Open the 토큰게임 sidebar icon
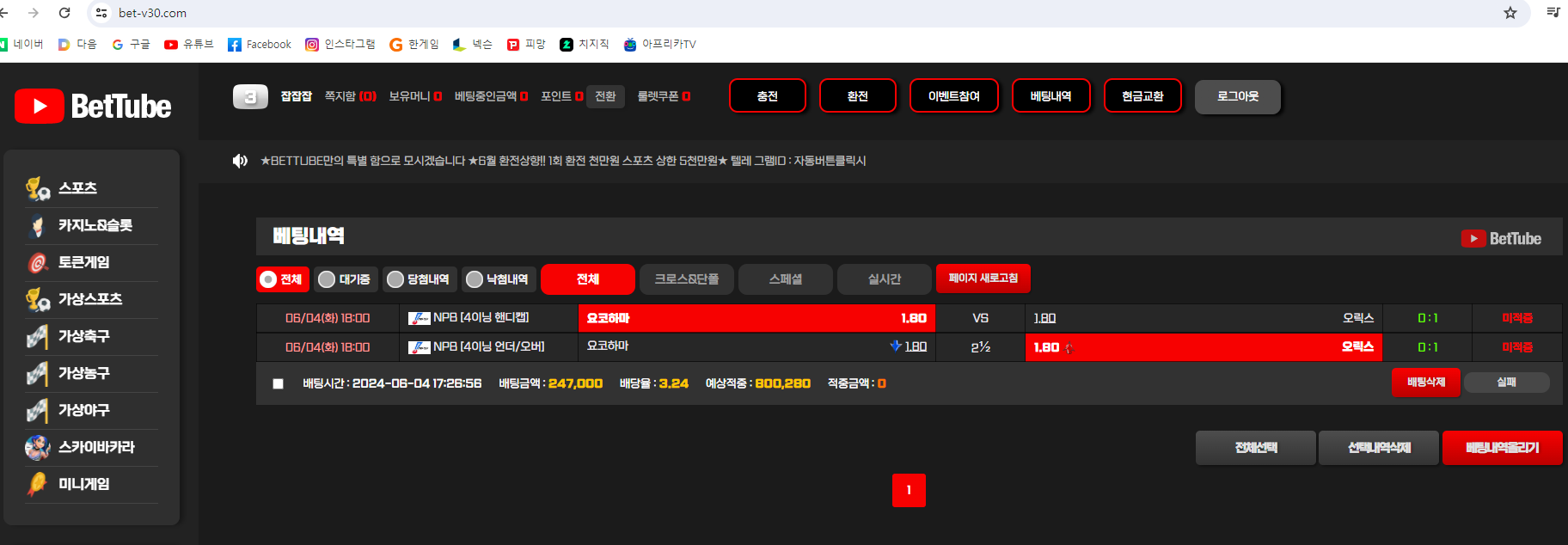 (x=38, y=263)
